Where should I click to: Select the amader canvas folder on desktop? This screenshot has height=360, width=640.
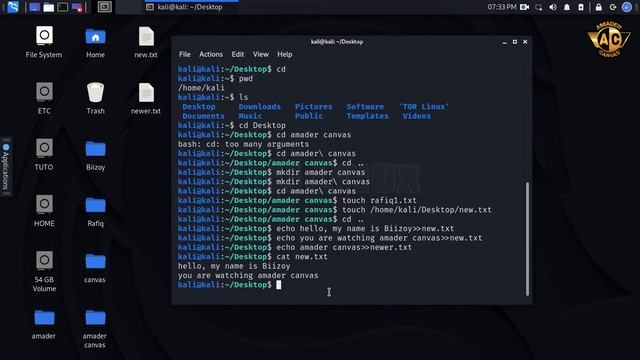[95, 329]
